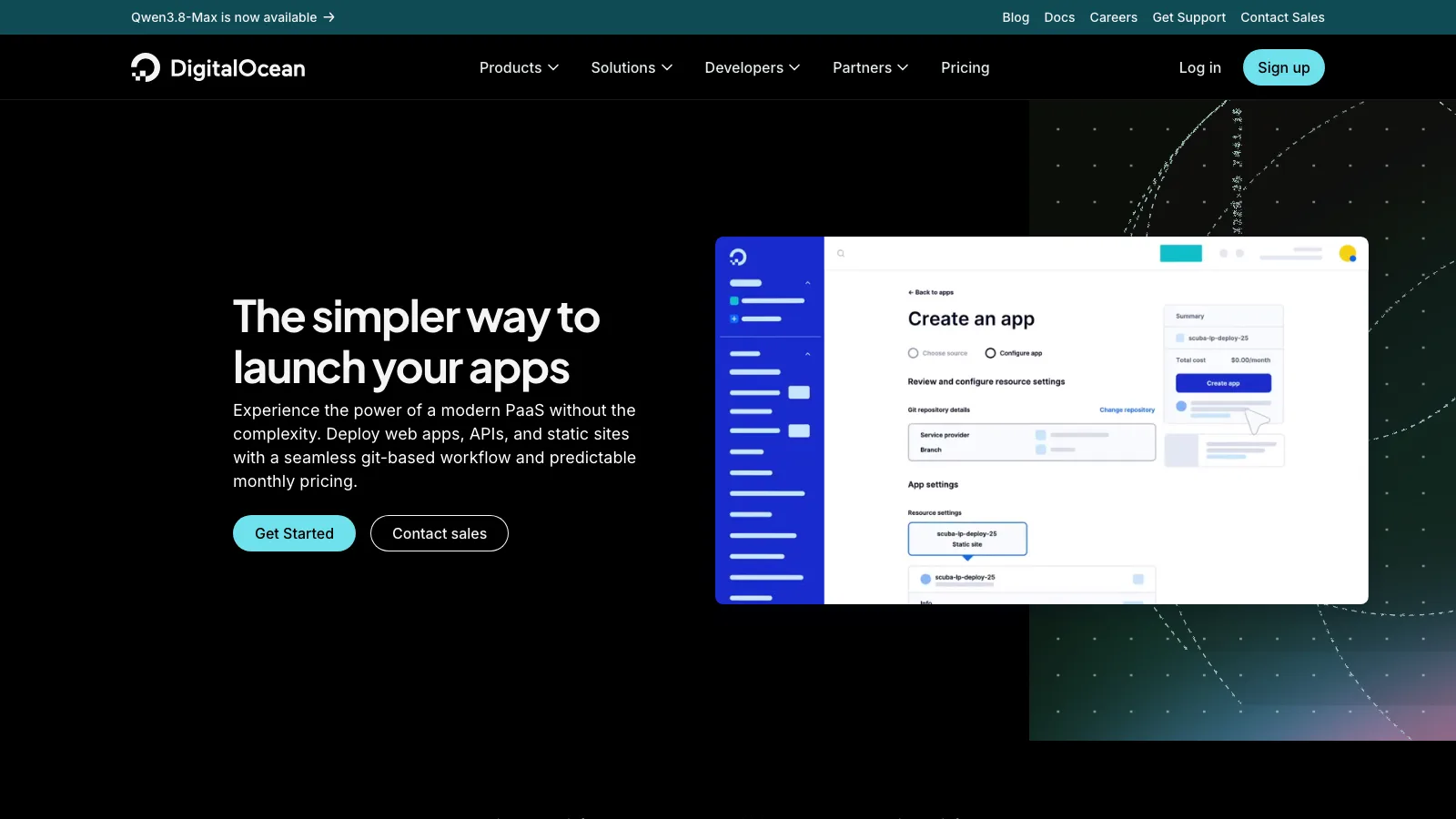The image size is (1456, 819).
Task: Click the paragraph starting "Experience the power"
Action: coord(435,446)
